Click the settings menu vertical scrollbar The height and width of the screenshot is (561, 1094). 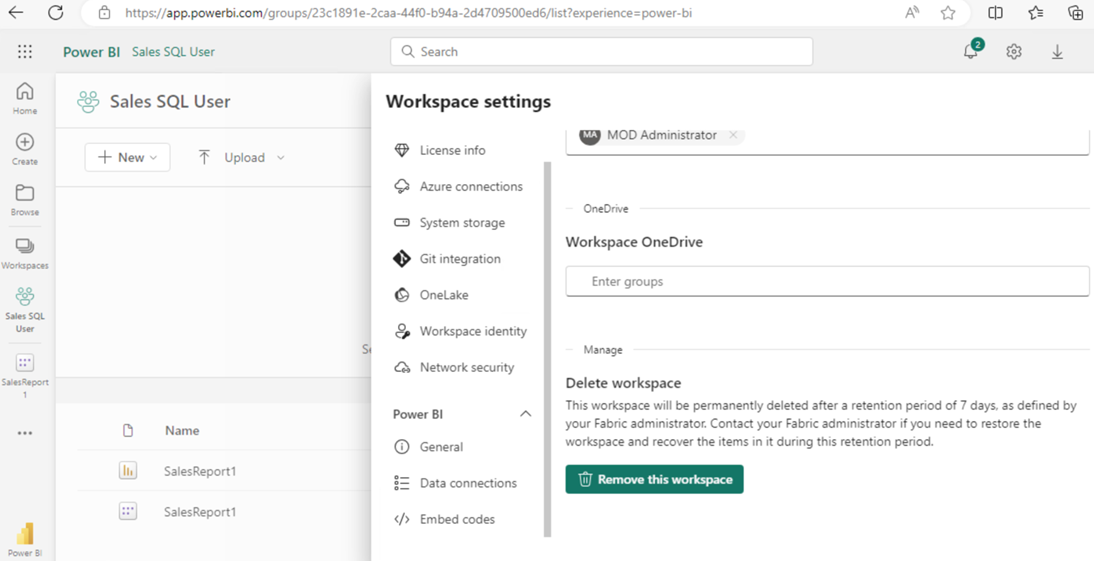(x=547, y=349)
